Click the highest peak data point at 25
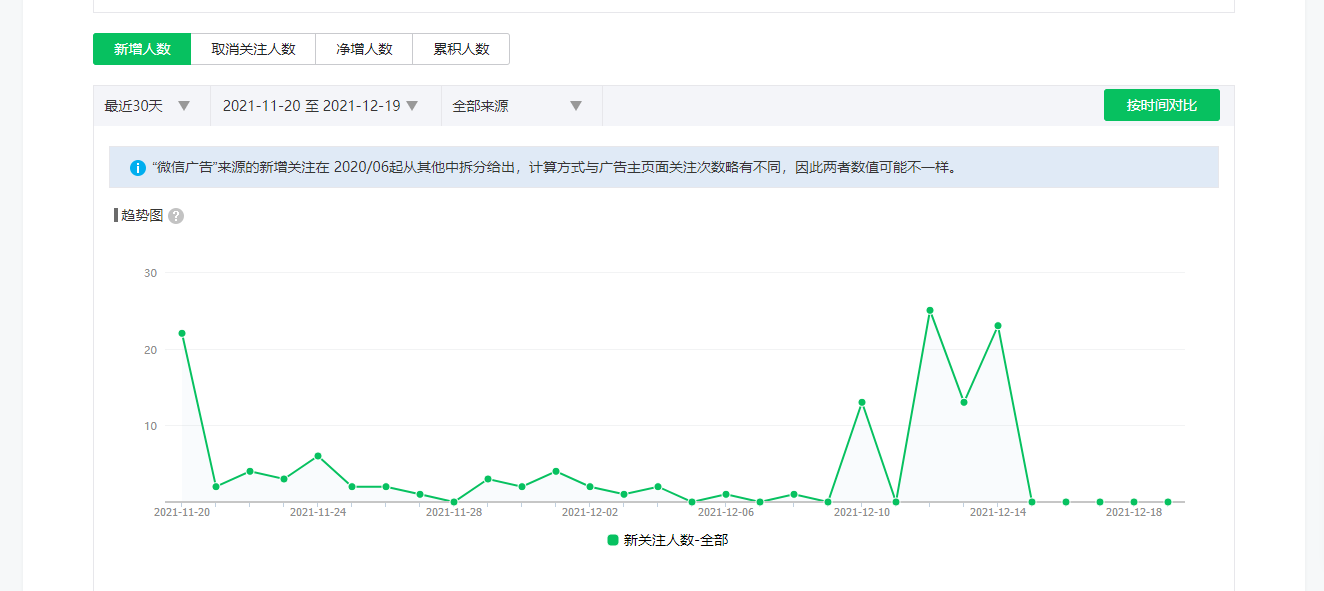Viewport: 1324px width, 591px height. [930, 310]
